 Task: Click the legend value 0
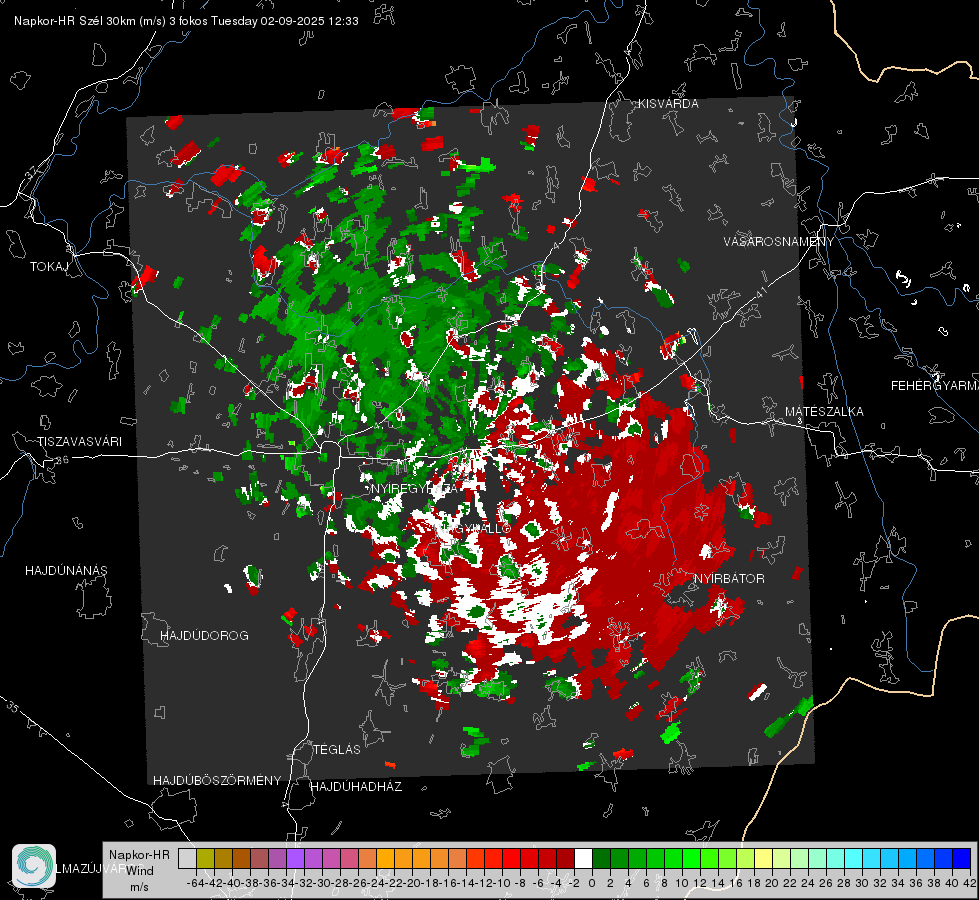(x=592, y=883)
